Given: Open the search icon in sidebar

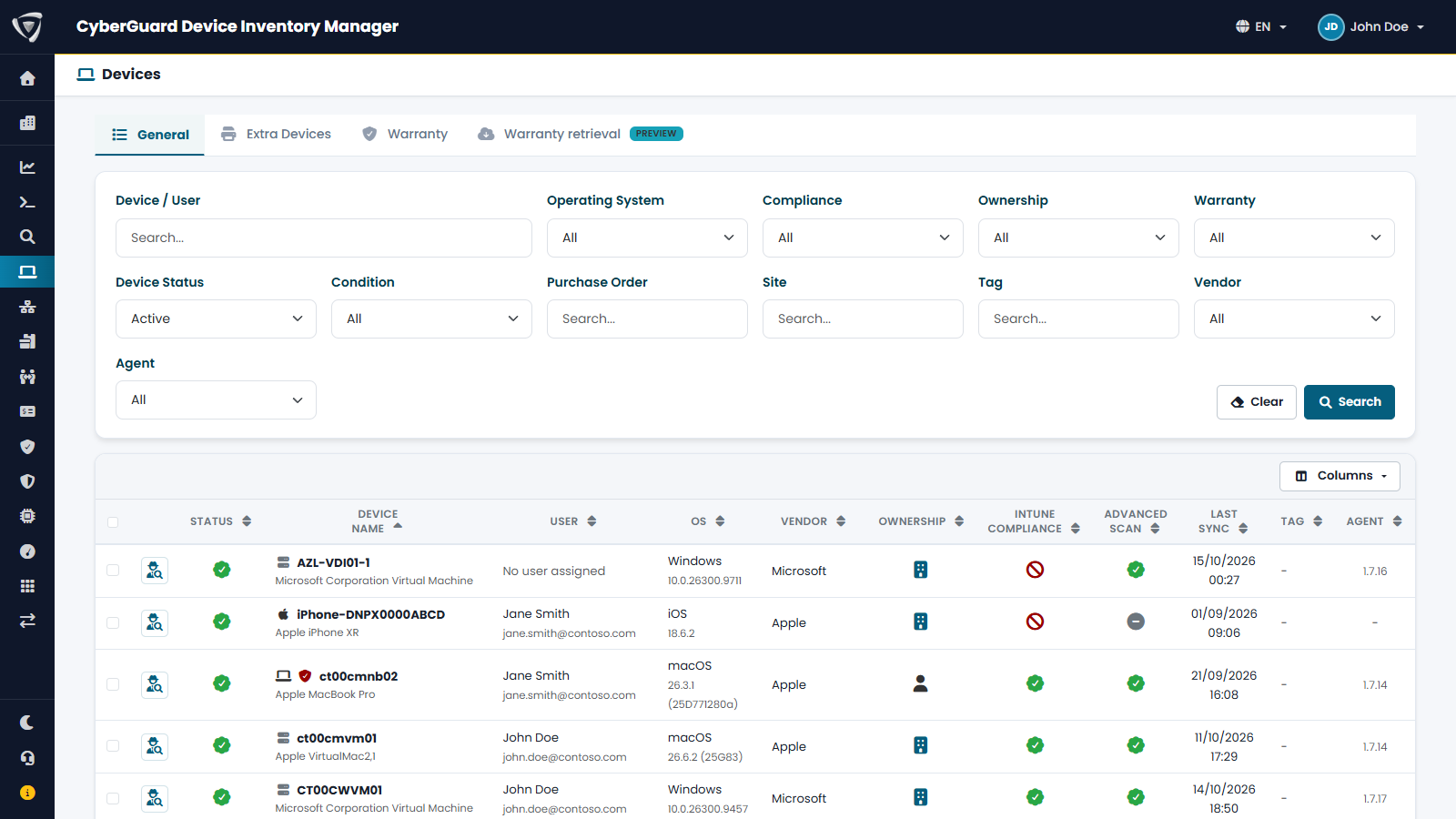Looking at the screenshot, I should click(x=27, y=237).
